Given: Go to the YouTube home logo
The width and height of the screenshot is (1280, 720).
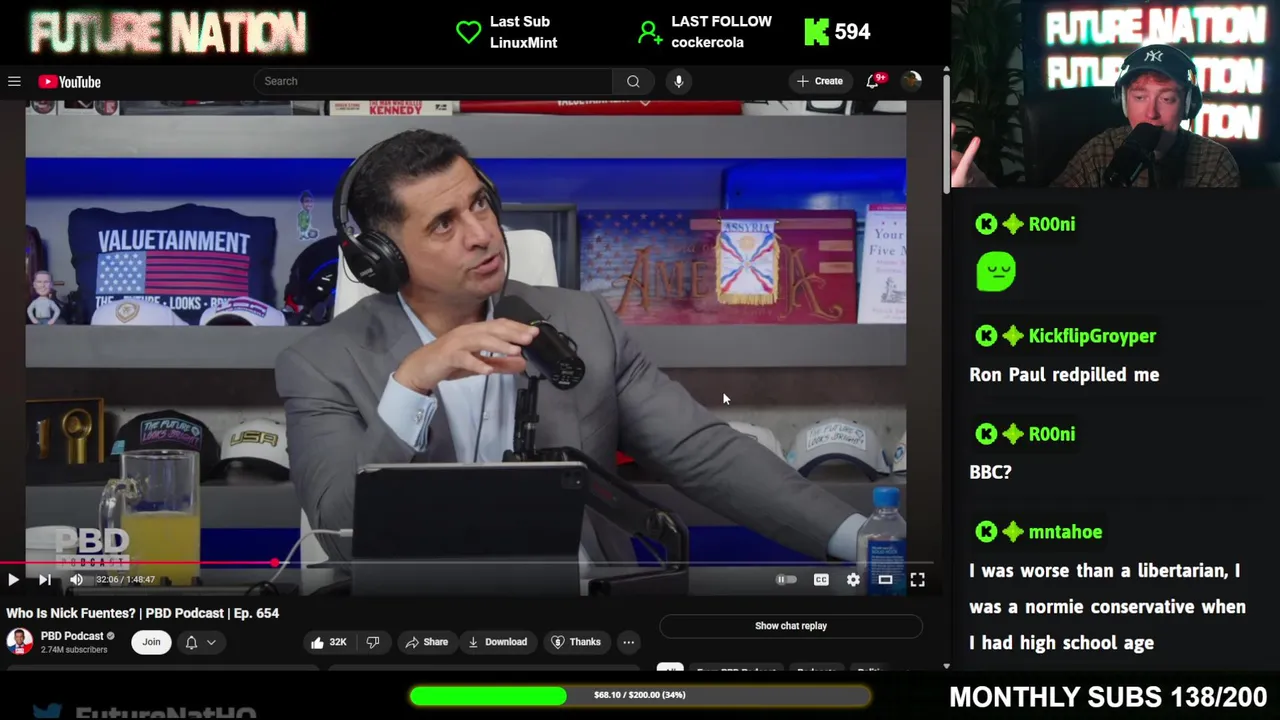Looking at the screenshot, I should [x=70, y=82].
